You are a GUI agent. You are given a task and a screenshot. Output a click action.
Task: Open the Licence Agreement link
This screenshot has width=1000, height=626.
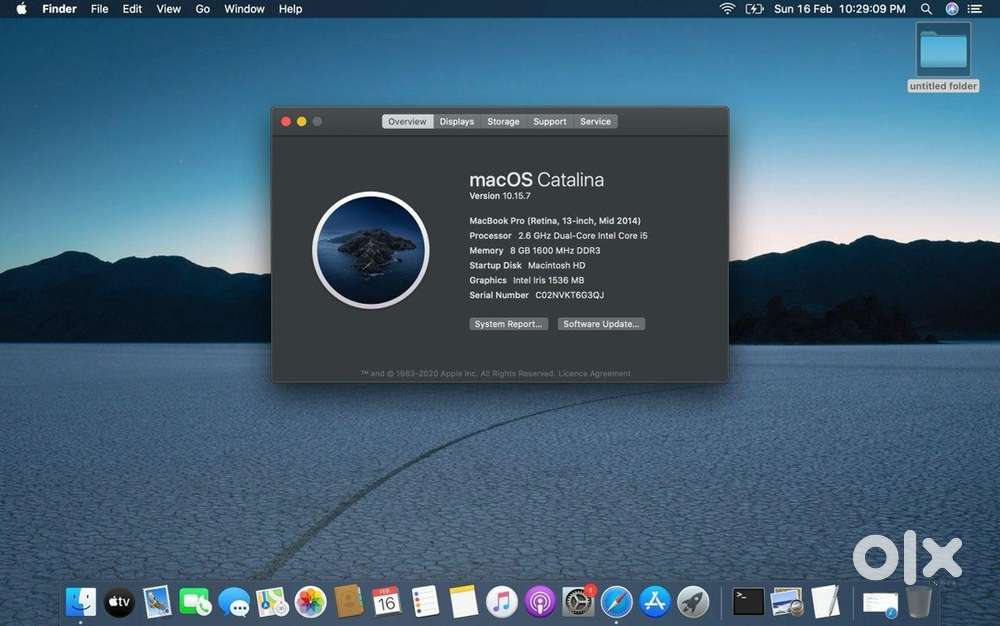coord(595,374)
